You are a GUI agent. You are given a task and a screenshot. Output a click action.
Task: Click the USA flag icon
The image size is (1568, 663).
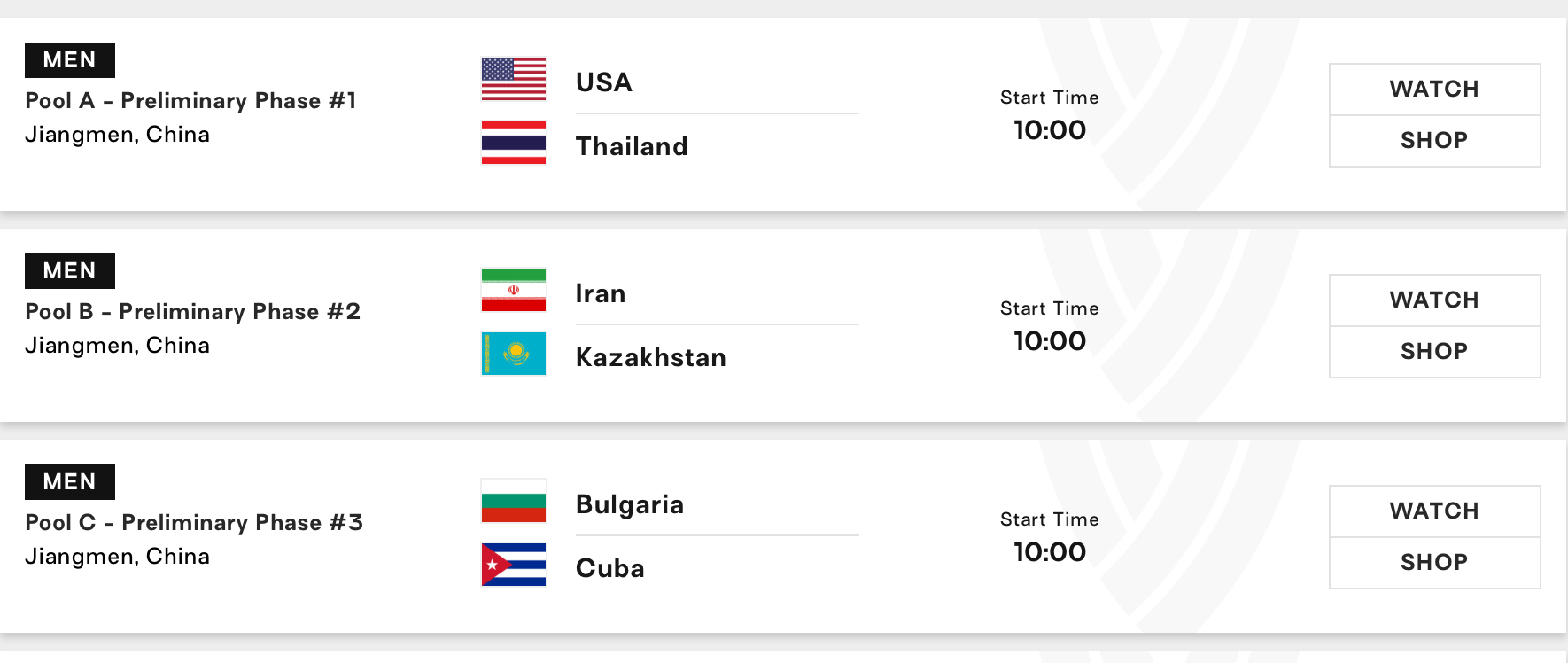[514, 79]
